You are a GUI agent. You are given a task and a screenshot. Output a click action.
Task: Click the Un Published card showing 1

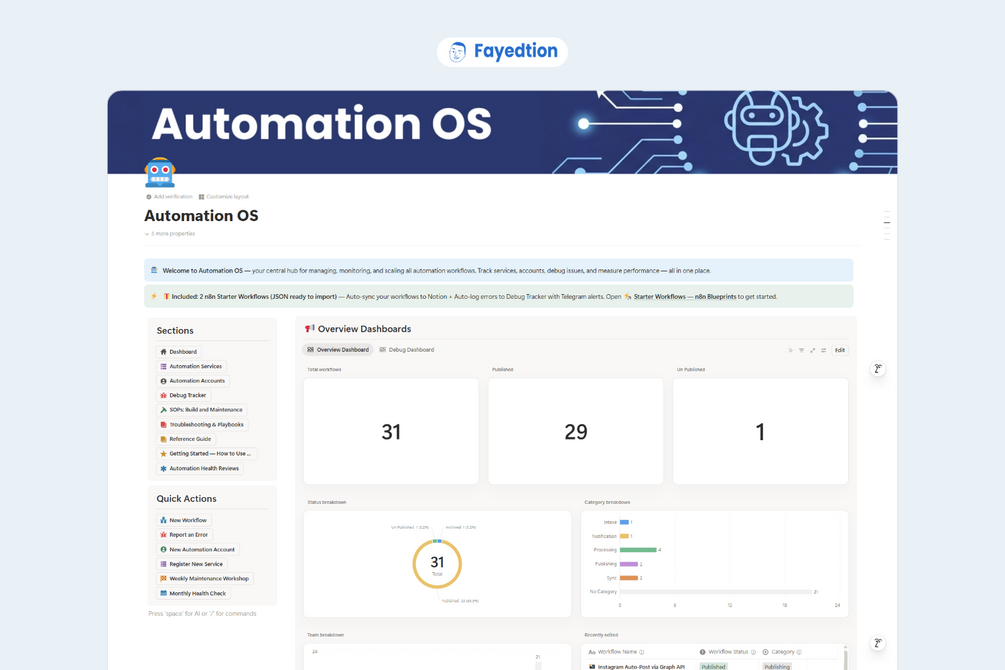coord(760,431)
